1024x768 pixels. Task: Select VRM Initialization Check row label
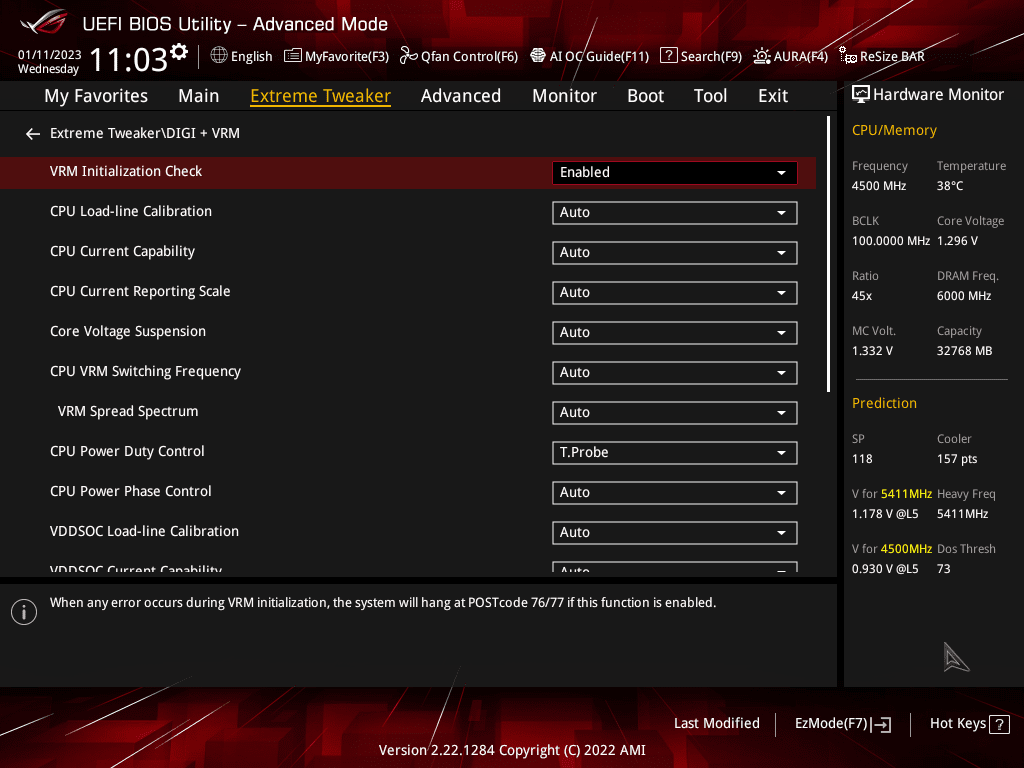126,172
